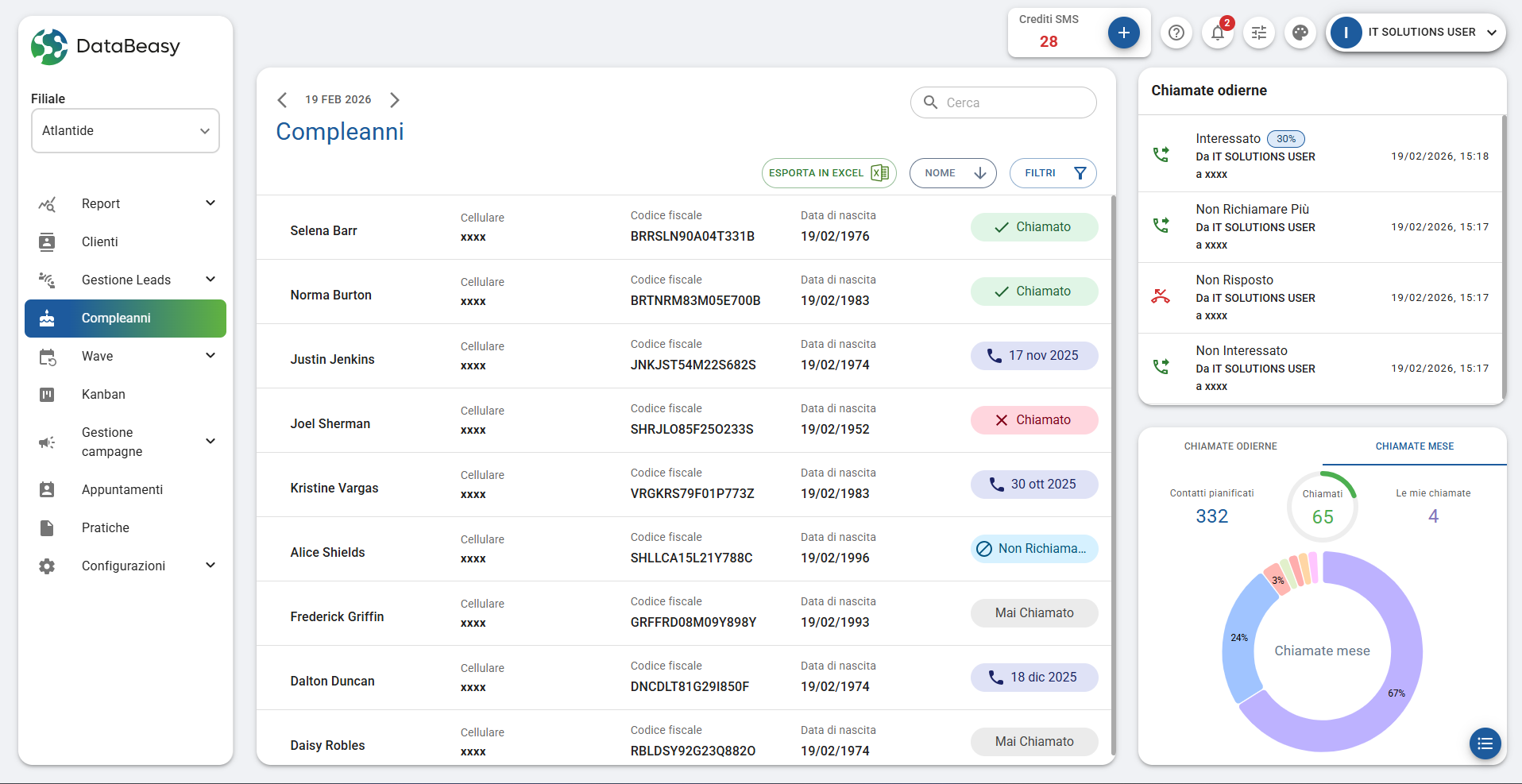Toggle NOME sort direction button
The width and height of the screenshot is (1522, 784).
pos(952,173)
